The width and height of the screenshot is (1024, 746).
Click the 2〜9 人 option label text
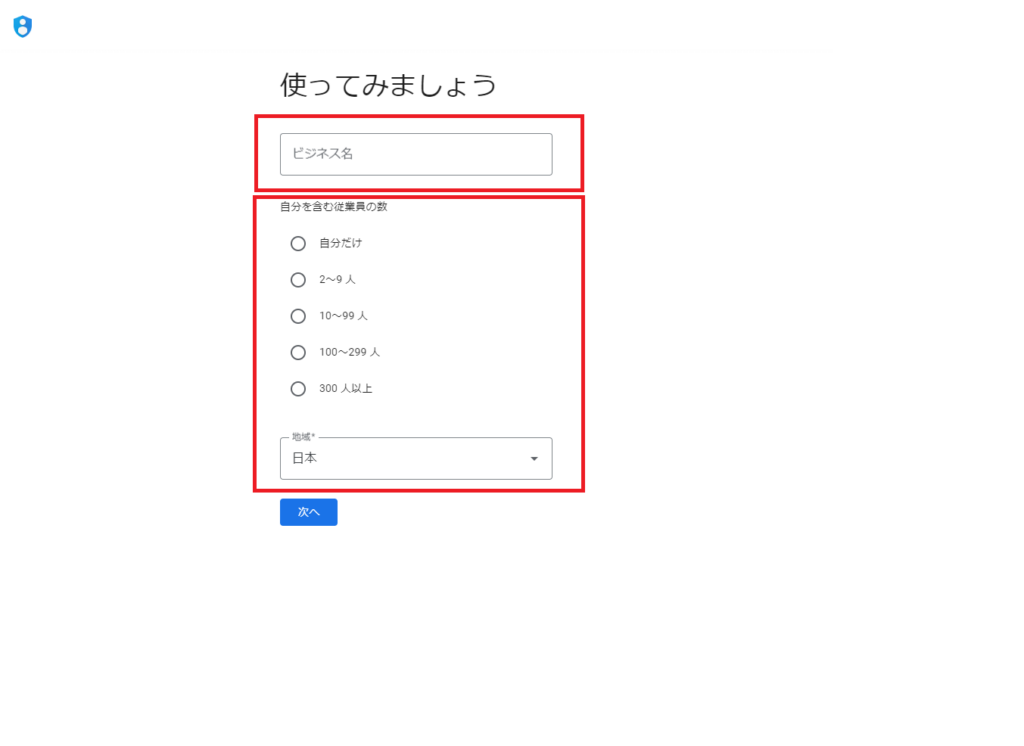(x=337, y=280)
